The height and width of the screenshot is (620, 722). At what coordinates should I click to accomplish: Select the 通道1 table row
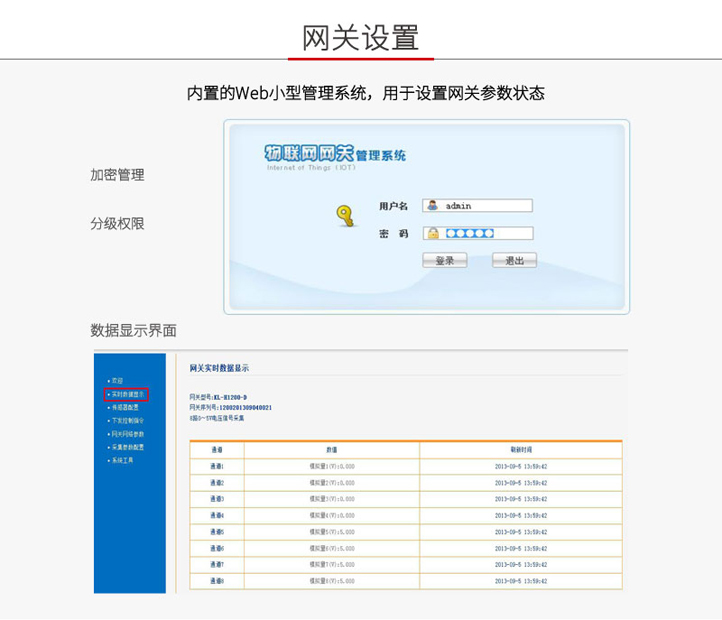point(406,467)
